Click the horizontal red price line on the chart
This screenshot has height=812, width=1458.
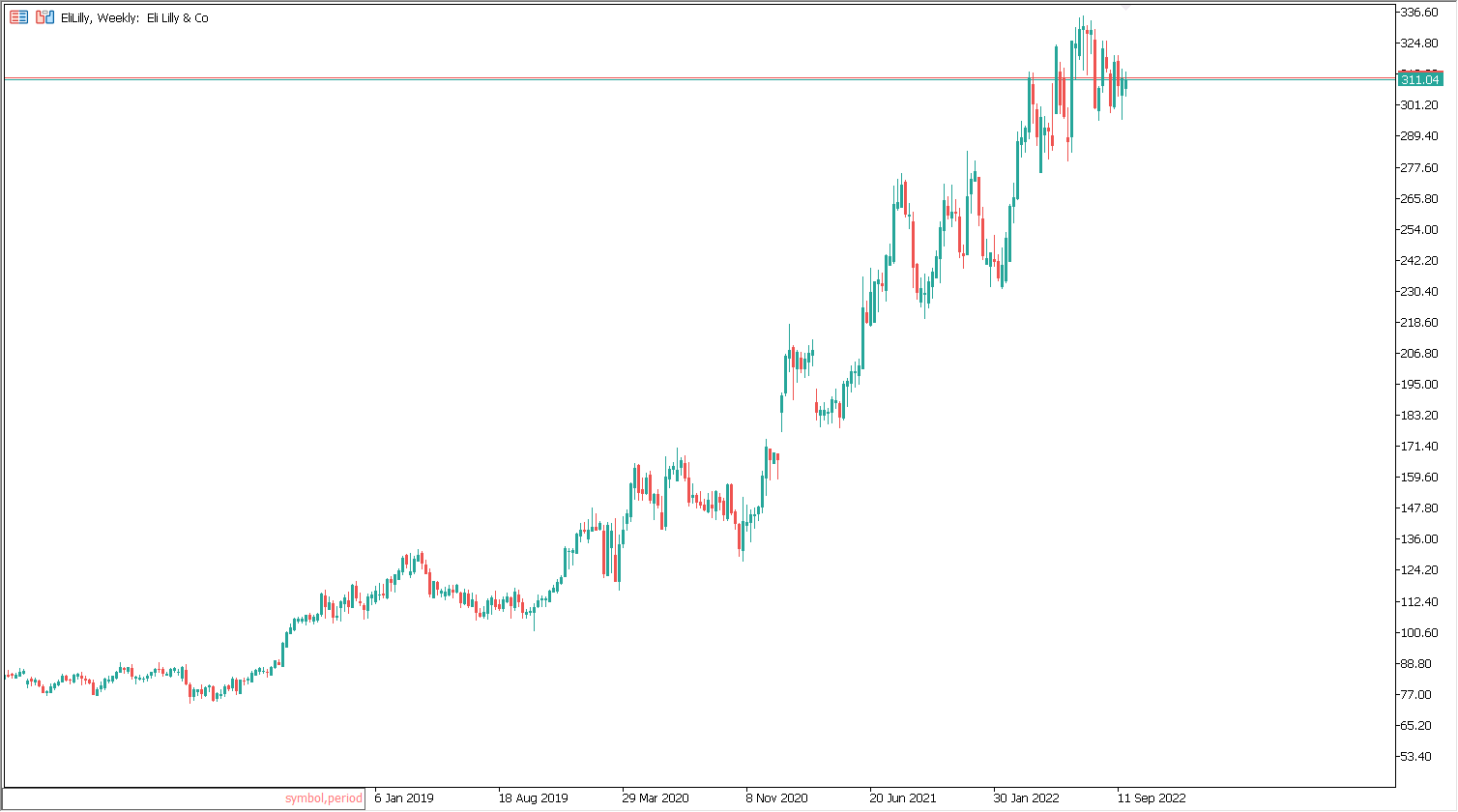coord(698,77)
